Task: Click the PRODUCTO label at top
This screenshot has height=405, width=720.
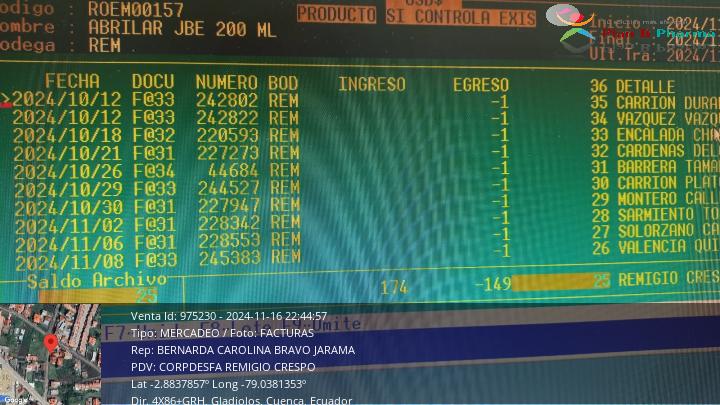Action: pos(336,14)
